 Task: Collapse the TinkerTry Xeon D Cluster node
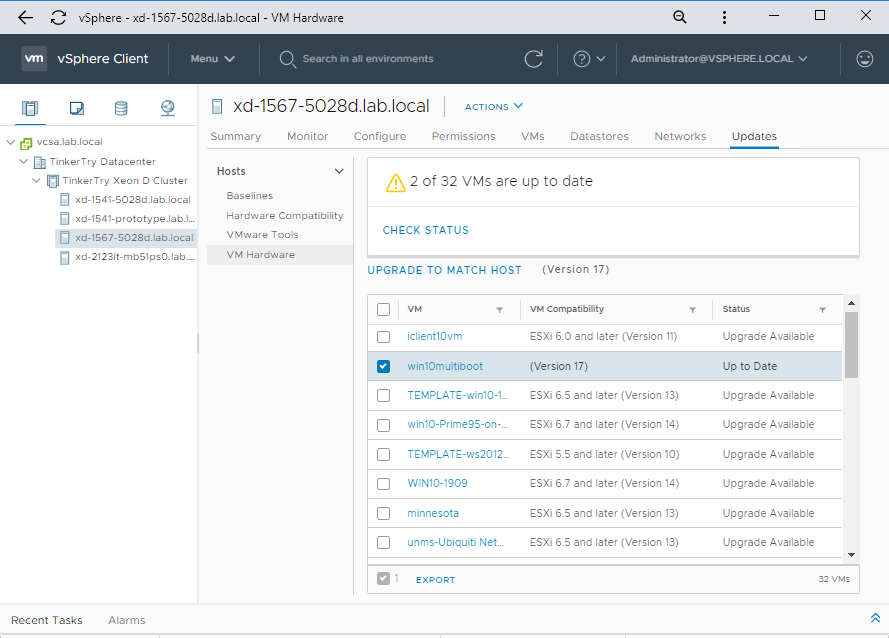click(x=37, y=180)
